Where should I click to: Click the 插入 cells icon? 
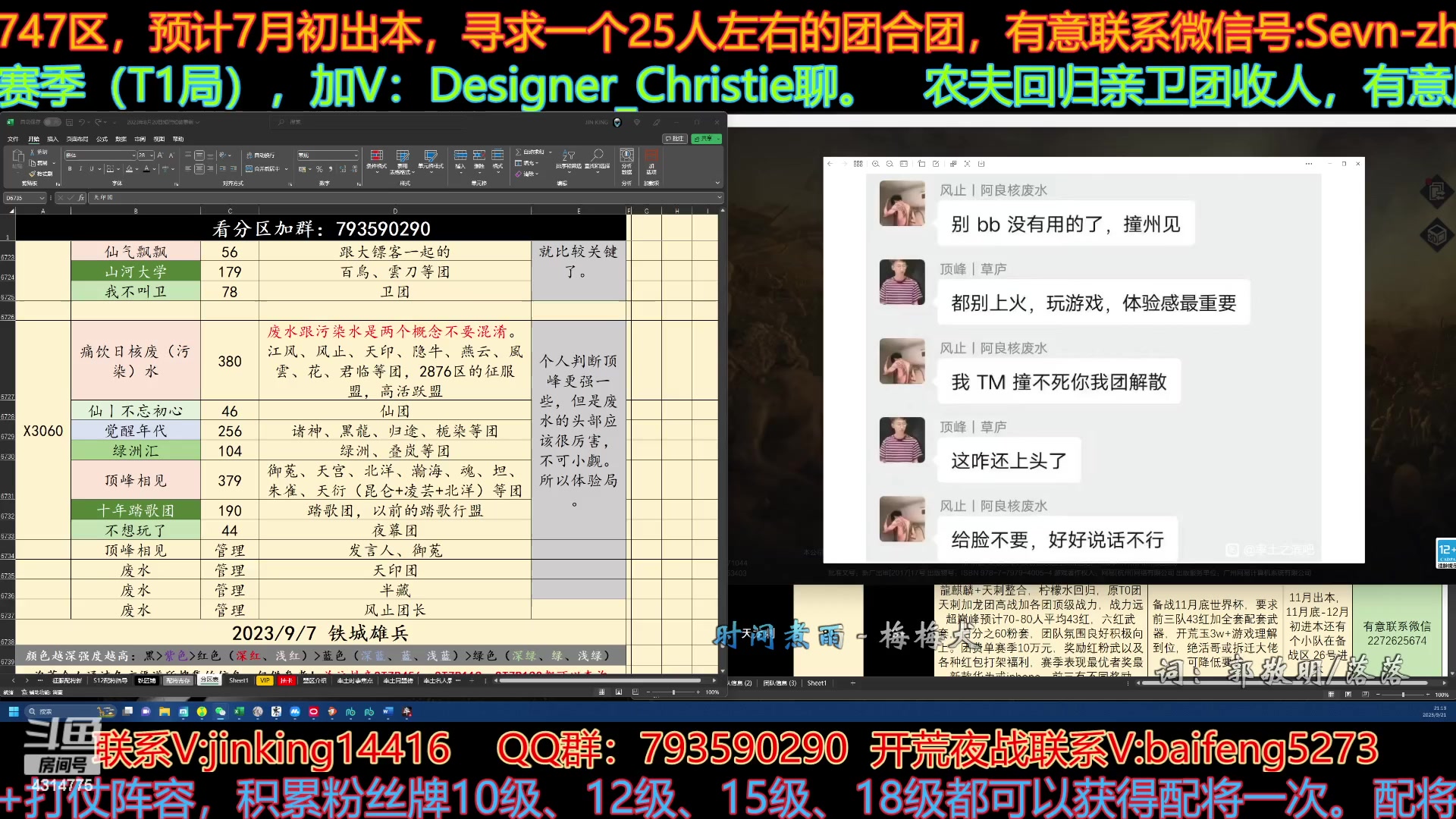pyautogui.click(x=460, y=155)
